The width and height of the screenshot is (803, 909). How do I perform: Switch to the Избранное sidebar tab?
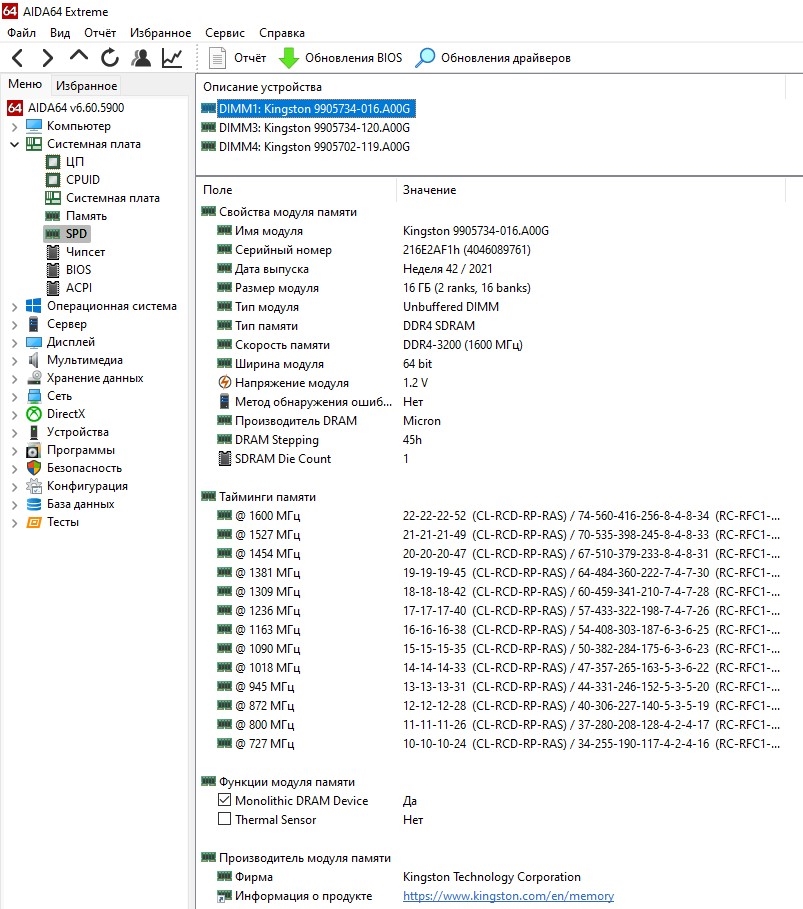coord(86,86)
